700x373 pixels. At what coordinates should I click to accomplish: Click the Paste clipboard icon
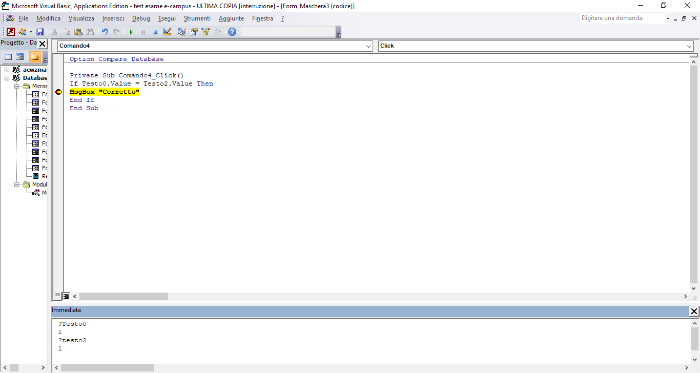[78, 32]
